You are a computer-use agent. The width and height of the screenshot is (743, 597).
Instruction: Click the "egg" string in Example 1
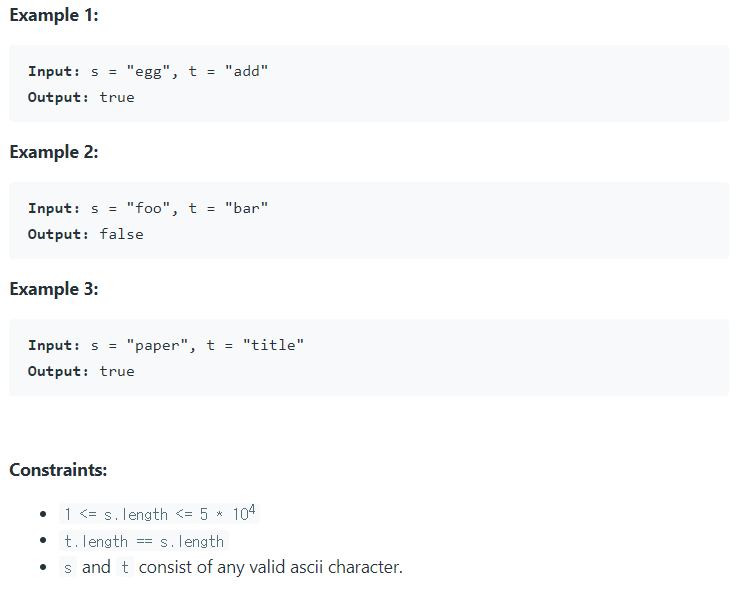click(148, 72)
